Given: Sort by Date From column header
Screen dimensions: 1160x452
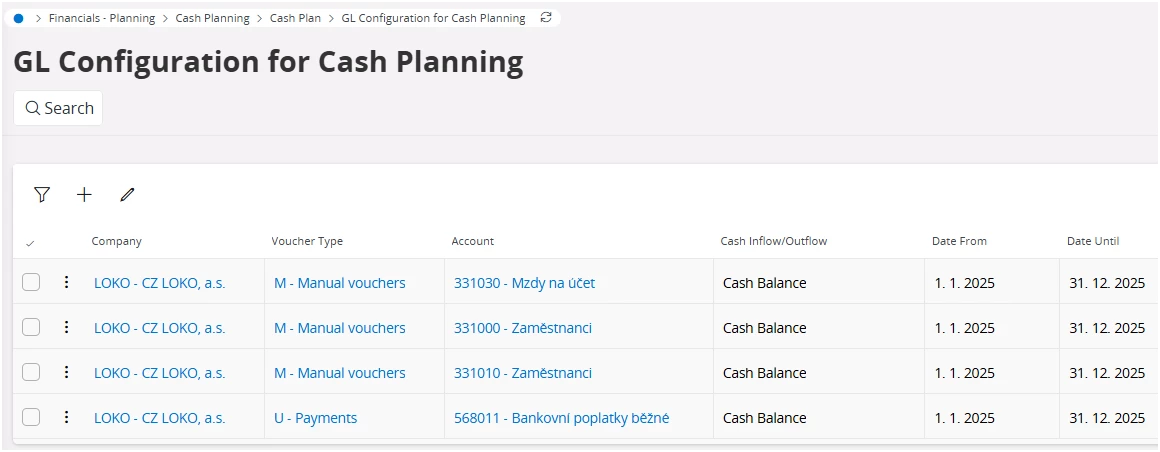Looking at the screenshot, I should [959, 241].
